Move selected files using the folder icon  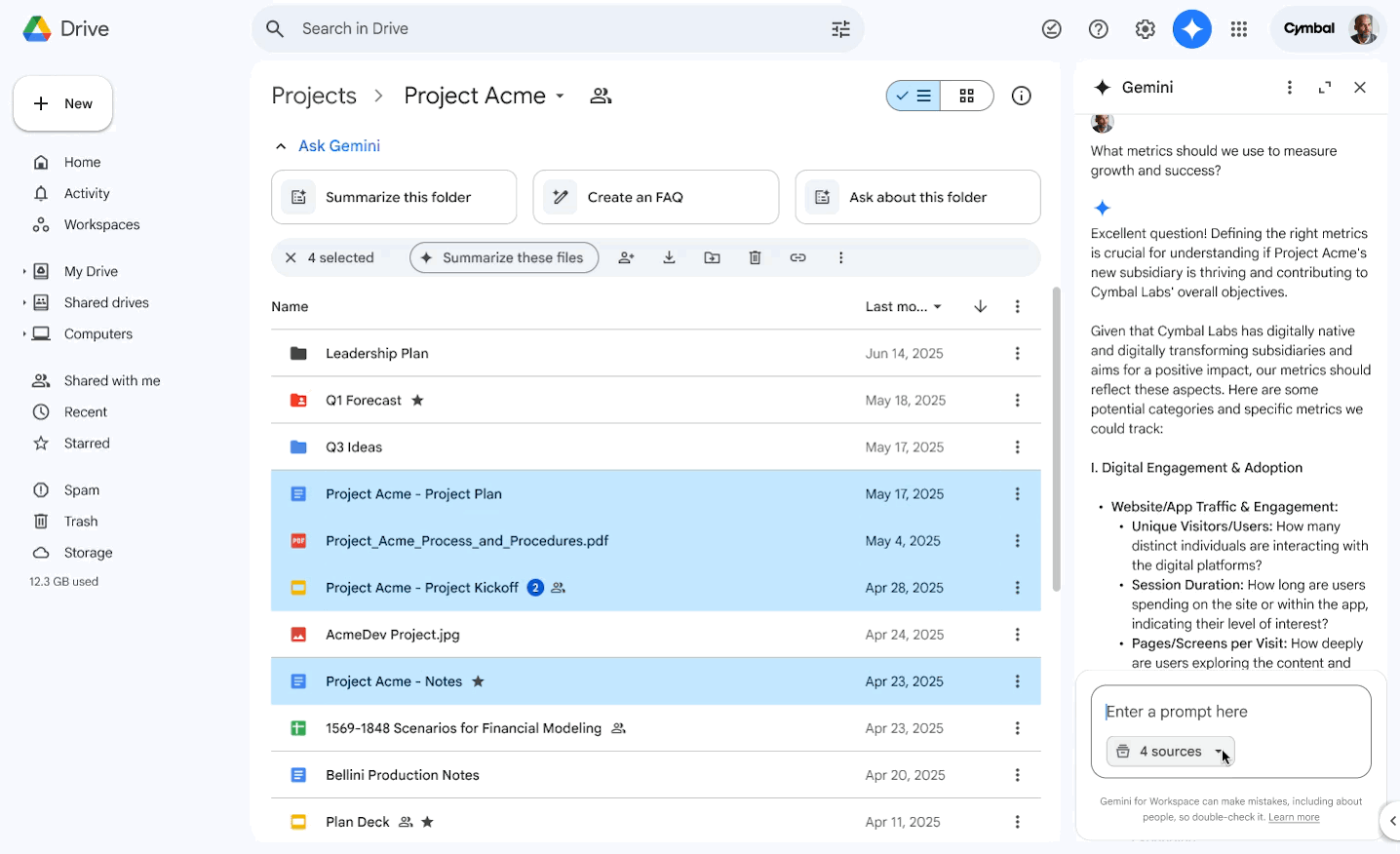click(x=712, y=257)
